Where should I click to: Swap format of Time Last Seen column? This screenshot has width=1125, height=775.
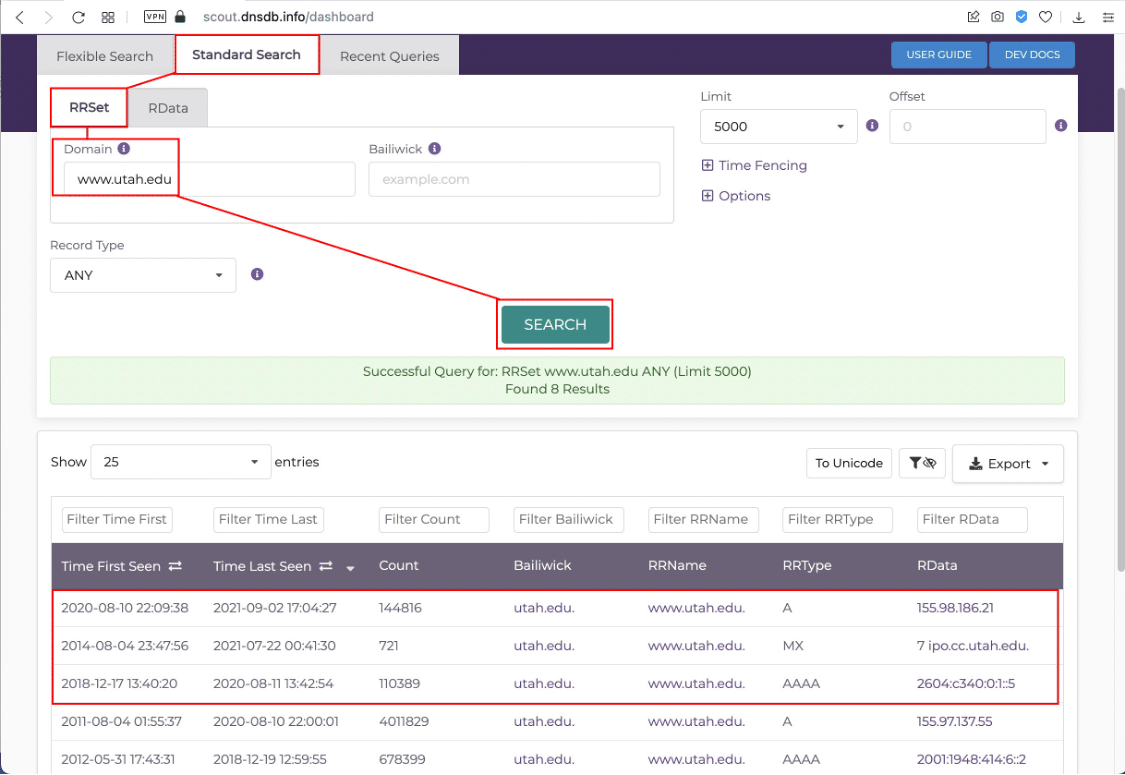(x=326, y=566)
